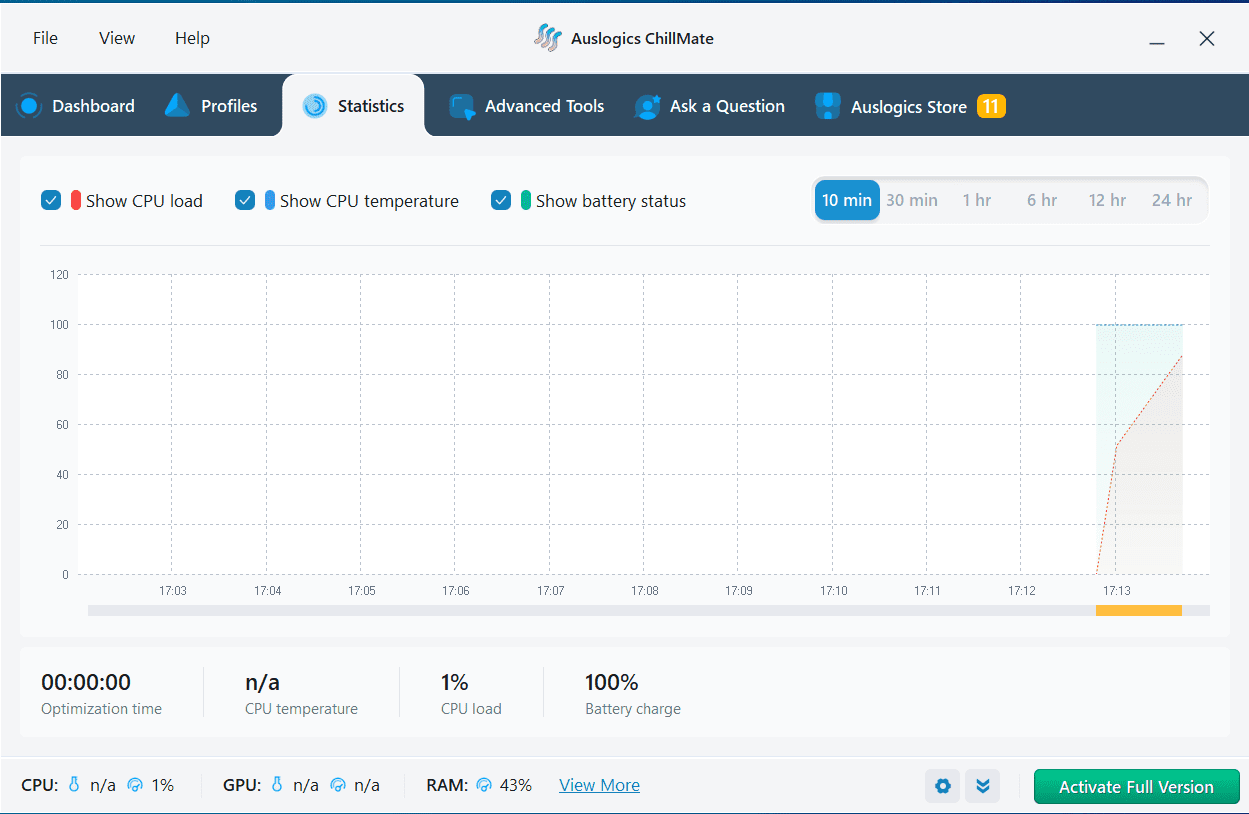
Task: Click the Ask a Question person icon
Action: (647, 106)
